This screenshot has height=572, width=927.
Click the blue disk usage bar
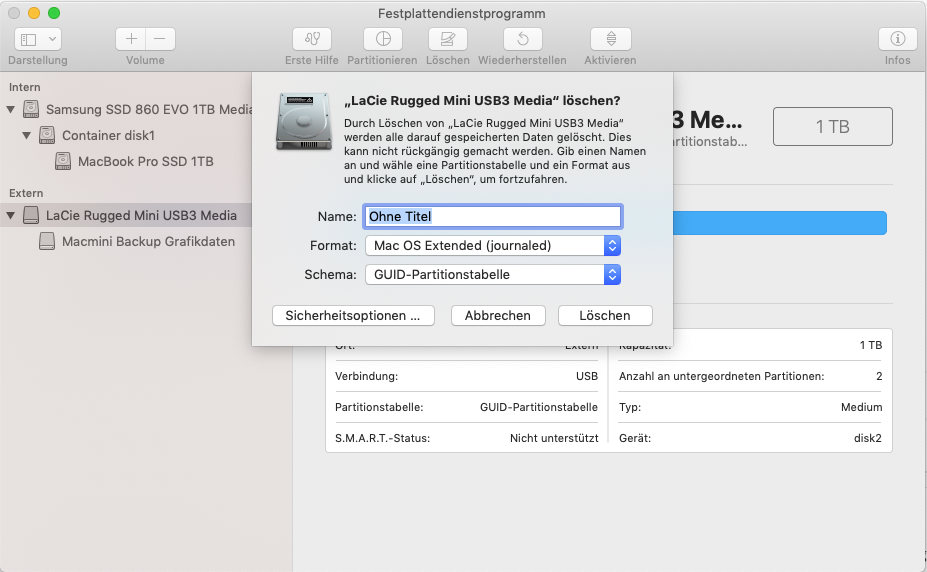click(x=780, y=223)
